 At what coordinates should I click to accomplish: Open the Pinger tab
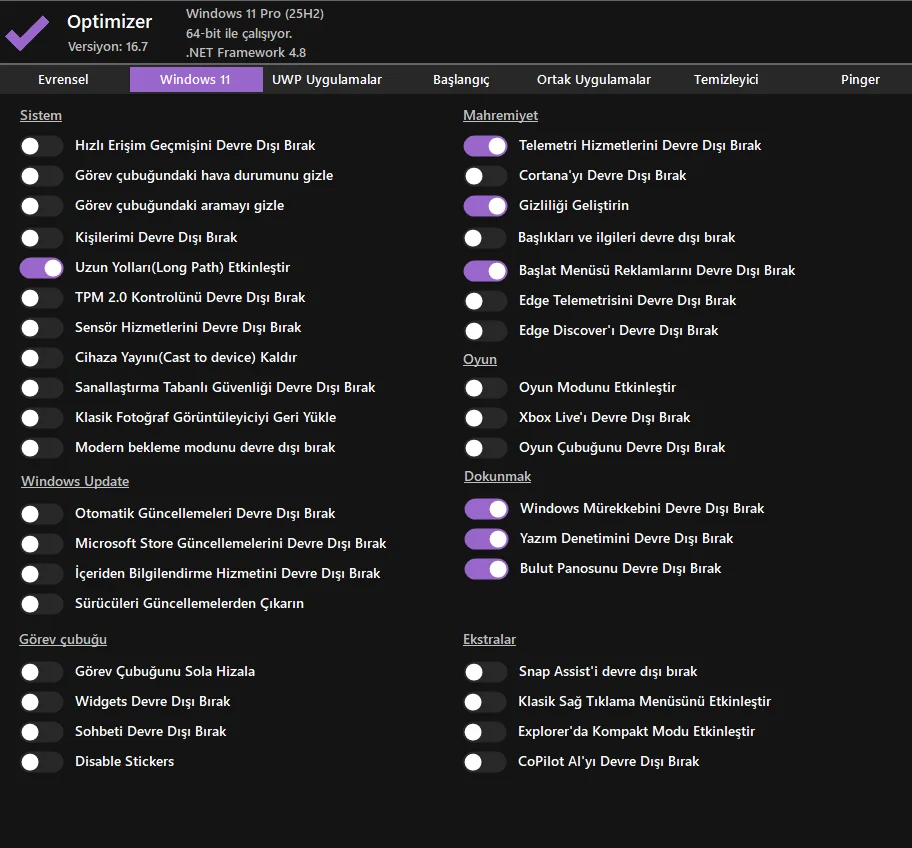click(x=860, y=80)
